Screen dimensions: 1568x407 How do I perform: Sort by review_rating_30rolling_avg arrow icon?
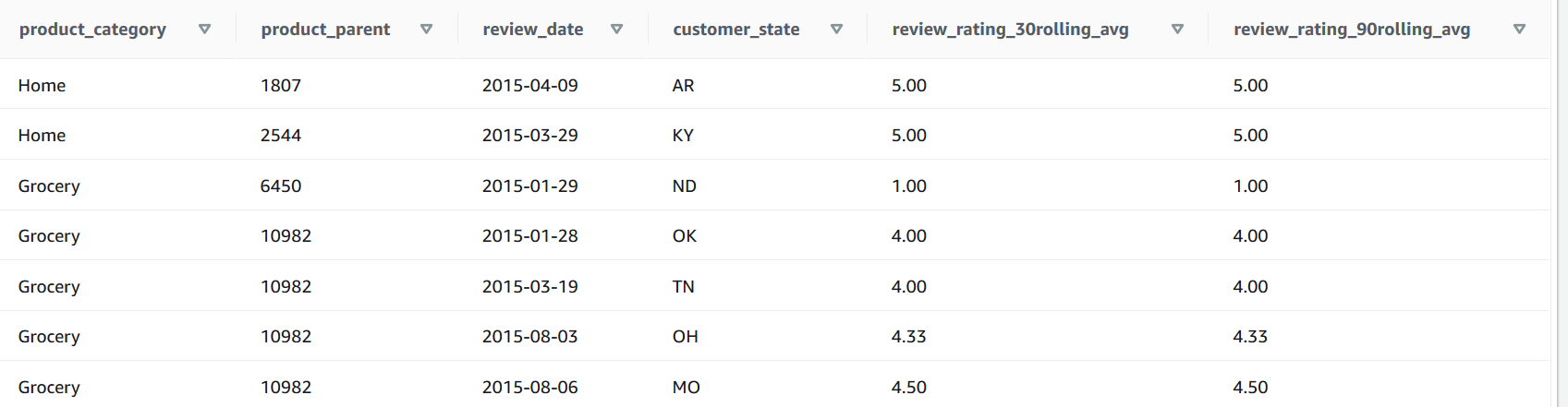1178,30
